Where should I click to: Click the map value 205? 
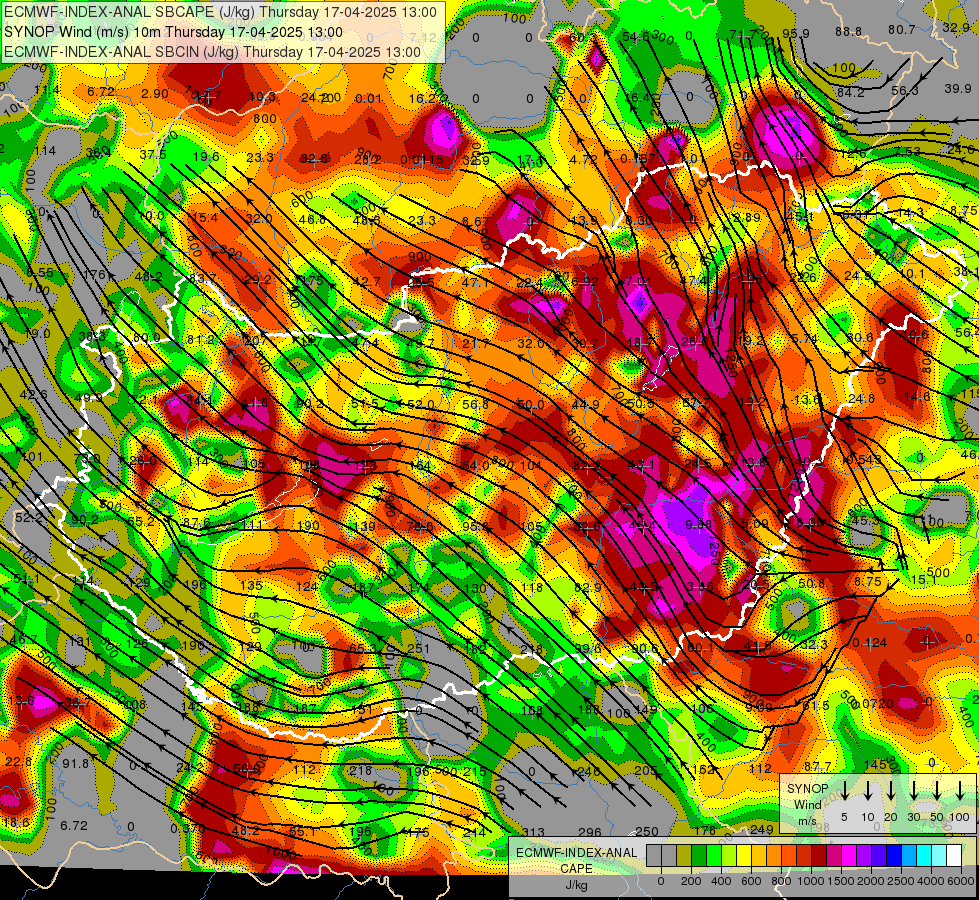pyautogui.click(x=646, y=771)
